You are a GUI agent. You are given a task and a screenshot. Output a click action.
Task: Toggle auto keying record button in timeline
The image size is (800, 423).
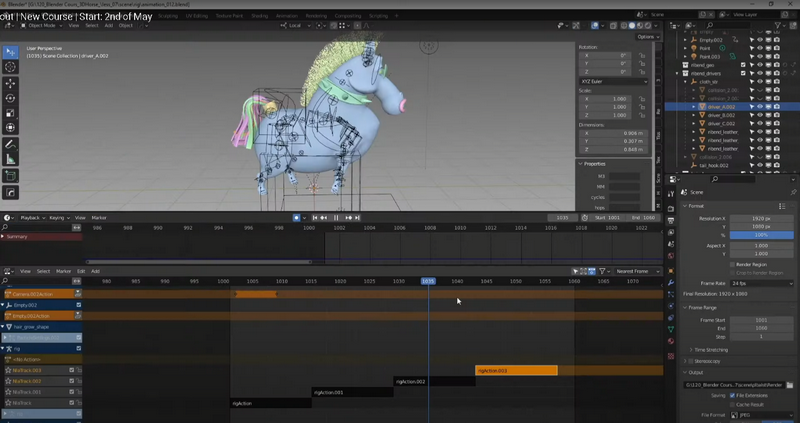[x=296, y=218]
